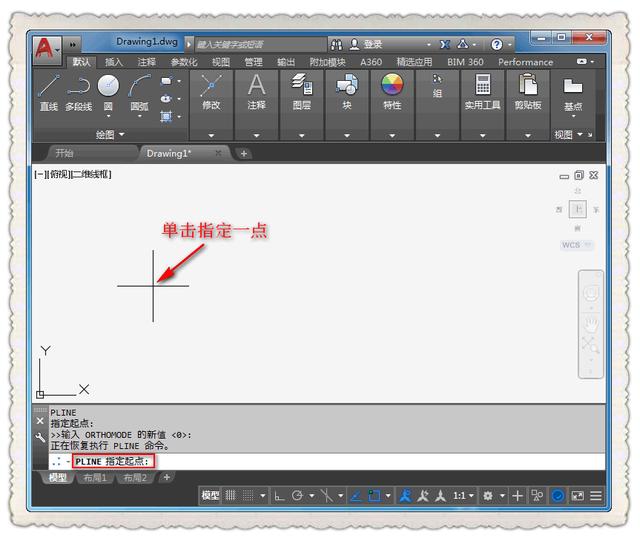Click the Pan hand icon on navigation bar
The width and height of the screenshot is (640, 544).
click(591, 323)
